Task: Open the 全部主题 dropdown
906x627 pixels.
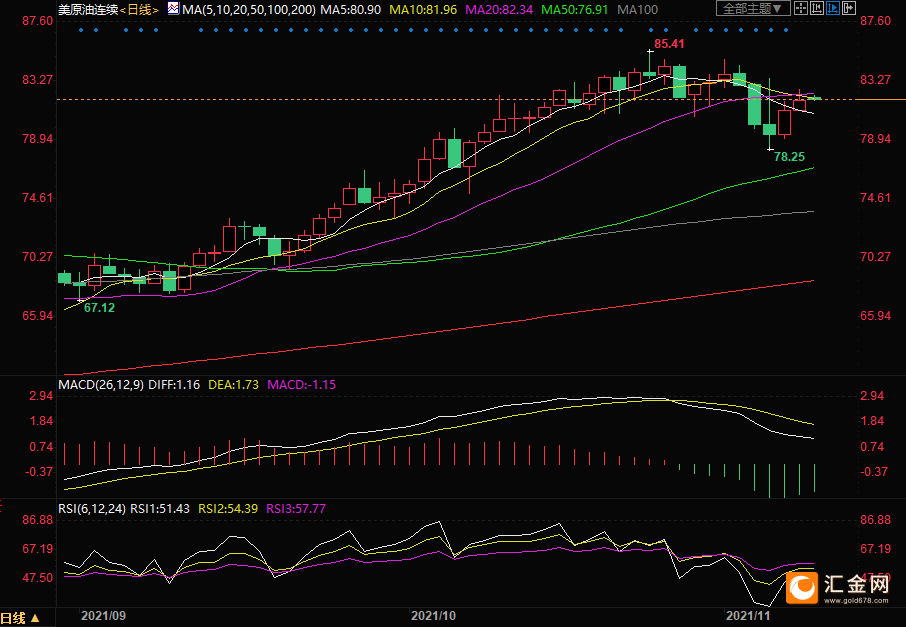Action: 753,8
